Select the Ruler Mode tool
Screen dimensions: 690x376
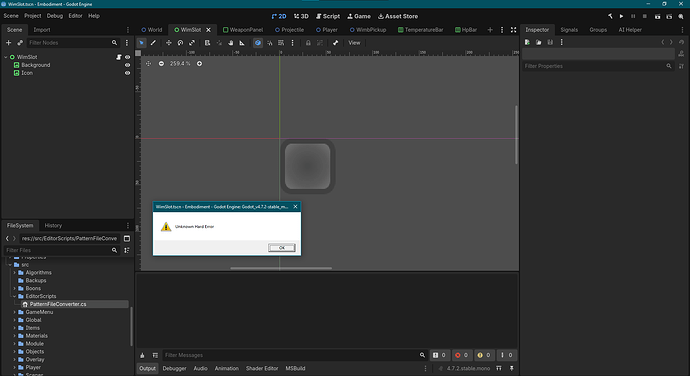coord(242,43)
